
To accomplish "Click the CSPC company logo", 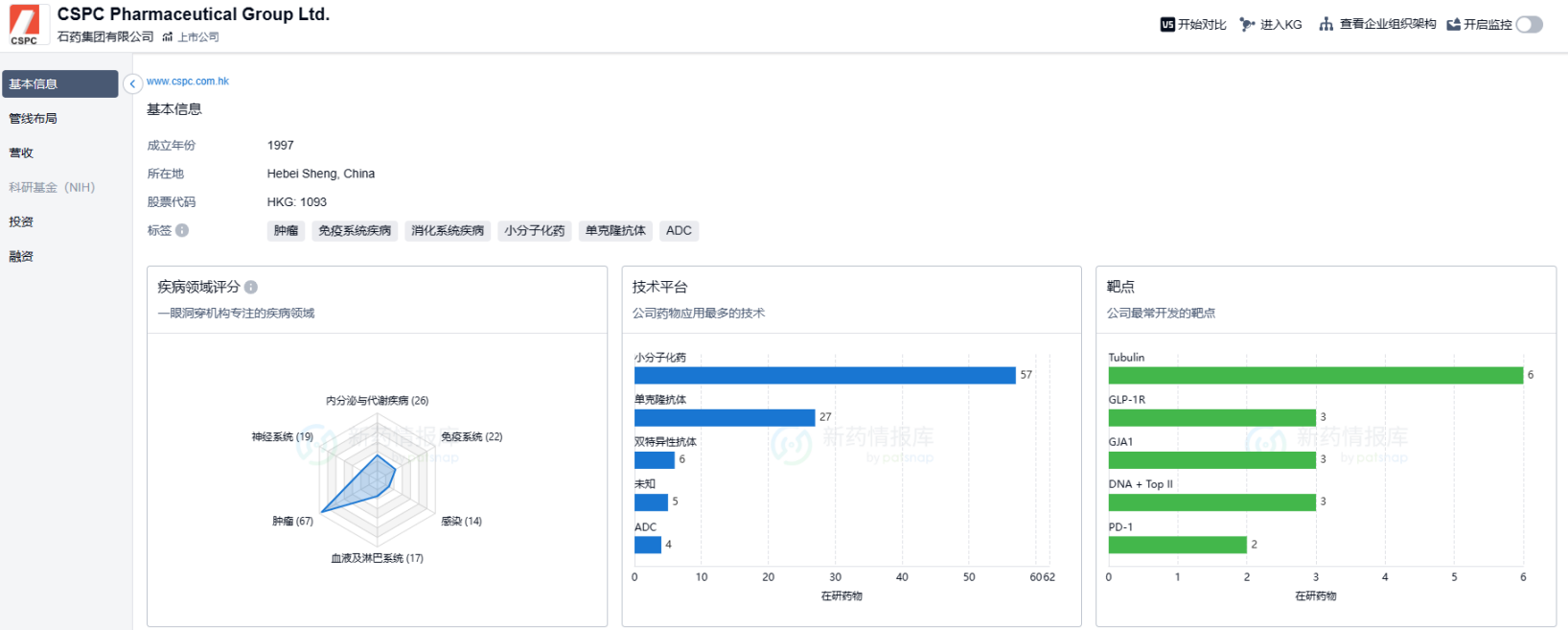I will (x=24, y=25).
